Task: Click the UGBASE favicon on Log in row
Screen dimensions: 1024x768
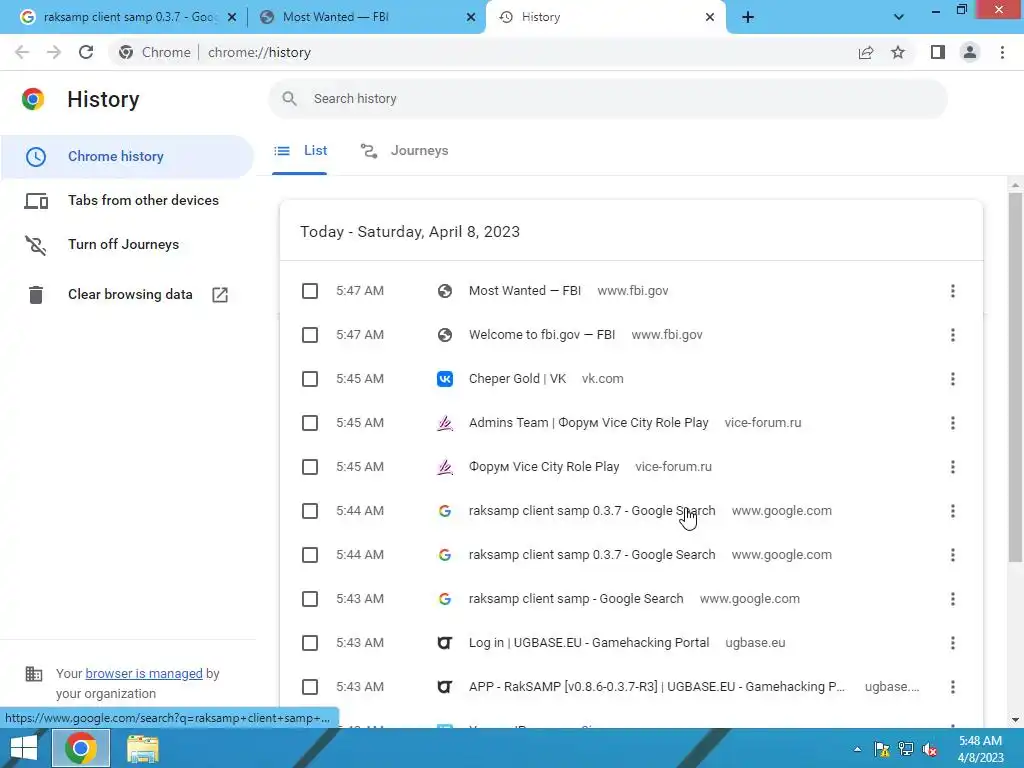Action: [x=445, y=643]
